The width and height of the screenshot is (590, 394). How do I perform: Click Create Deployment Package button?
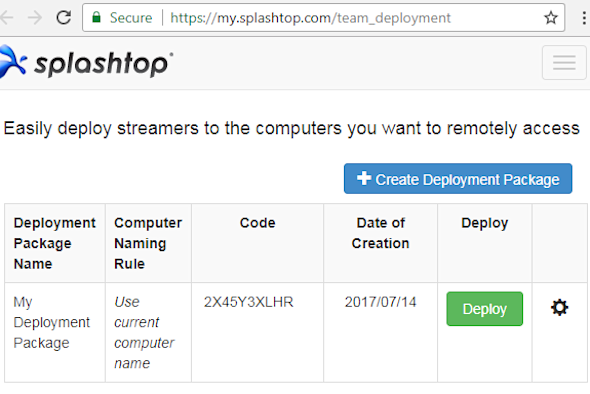[458, 179]
